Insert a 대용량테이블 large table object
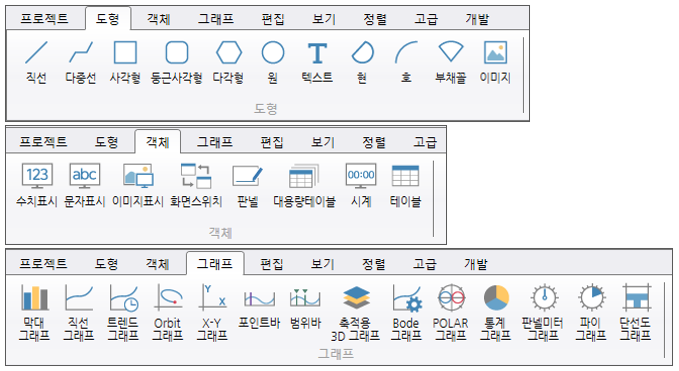 click(x=304, y=185)
